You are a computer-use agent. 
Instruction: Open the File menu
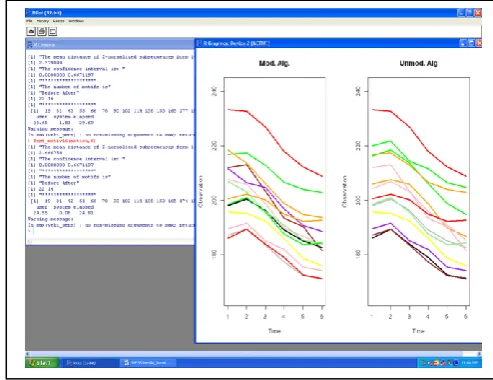(x=29, y=21)
